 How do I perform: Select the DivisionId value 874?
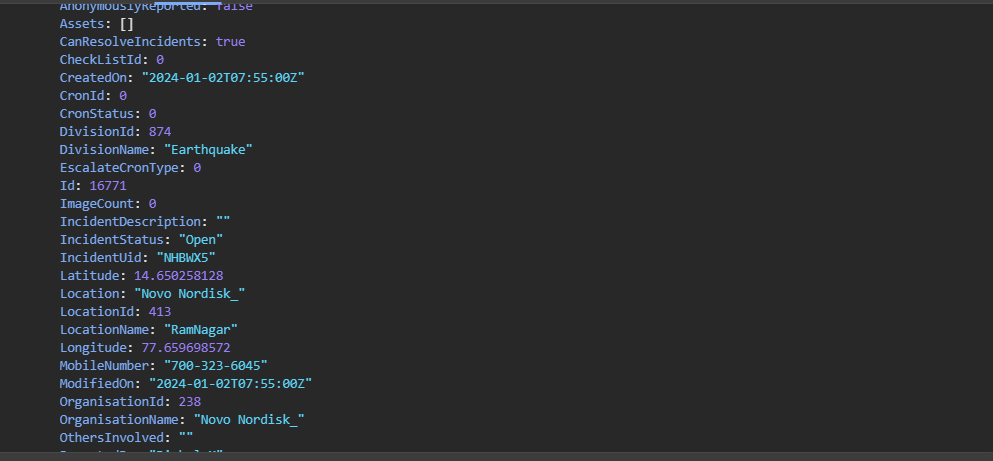coord(159,131)
